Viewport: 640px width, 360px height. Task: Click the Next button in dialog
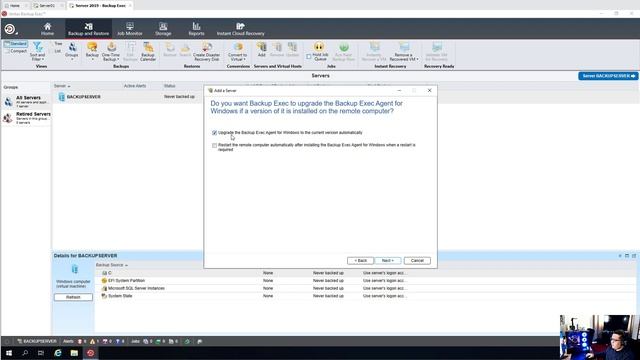388,260
